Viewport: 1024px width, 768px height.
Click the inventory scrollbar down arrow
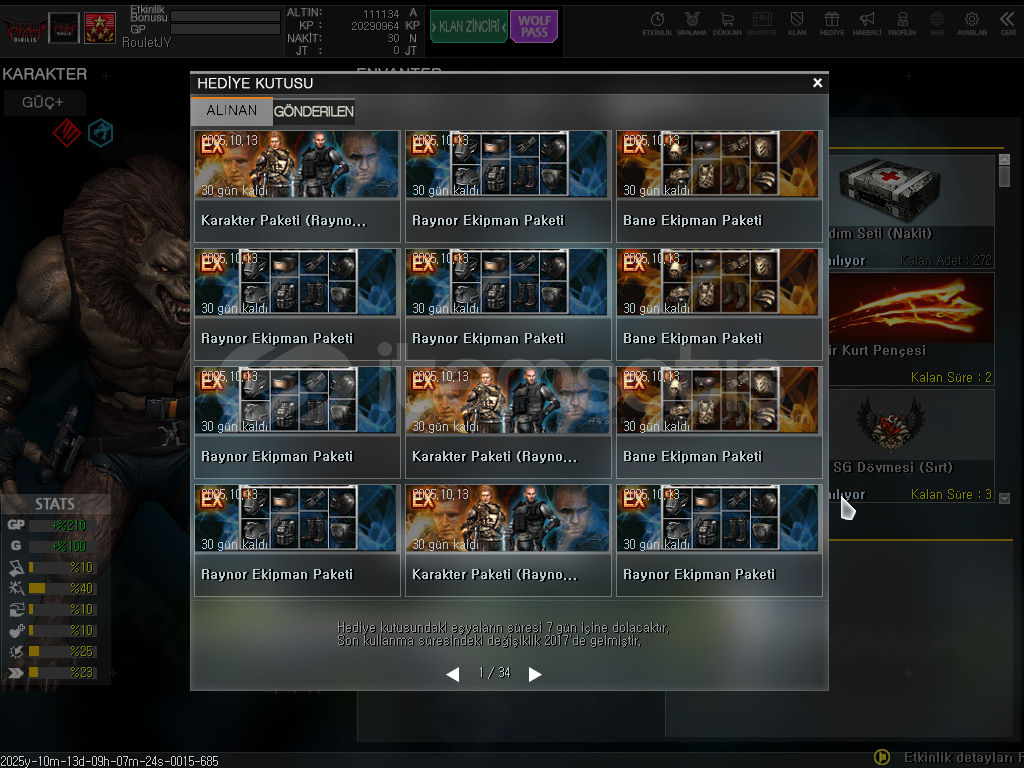pos(1004,498)
